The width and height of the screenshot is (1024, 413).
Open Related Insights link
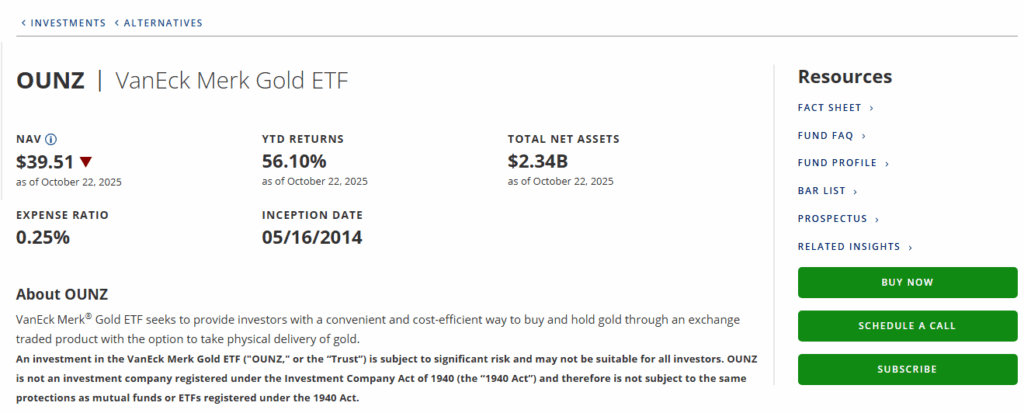click(x=849, y=247)
